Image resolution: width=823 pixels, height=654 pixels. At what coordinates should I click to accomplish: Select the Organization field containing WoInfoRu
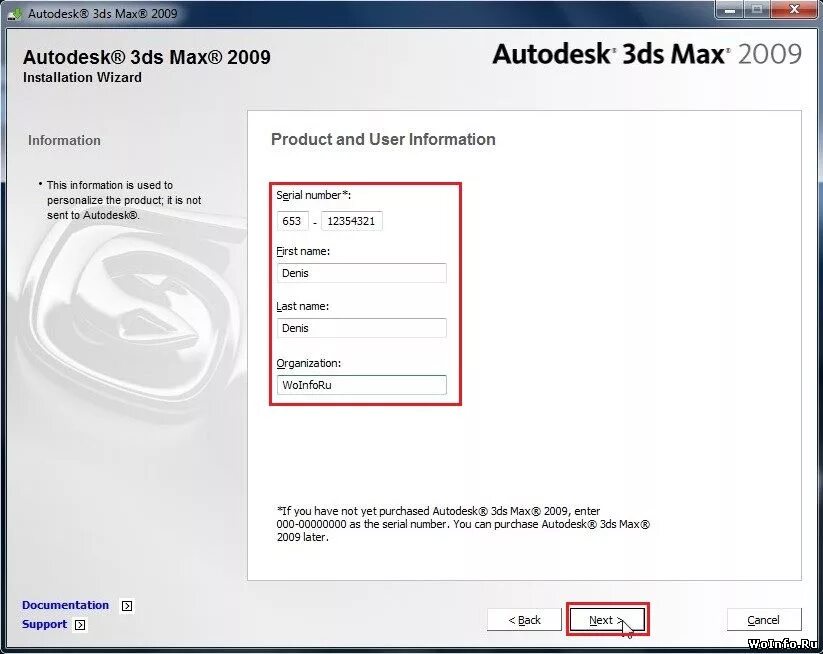[x=362, y=385]
